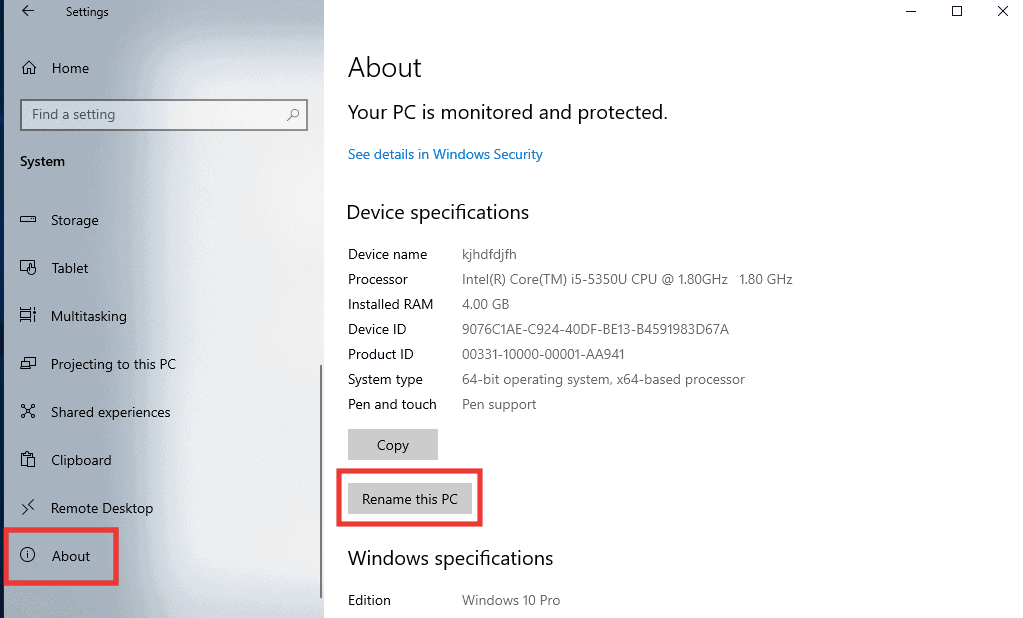1023x618 pixels.
Task: Open Shared experiences settings
Action: click(x=29, y=412)
